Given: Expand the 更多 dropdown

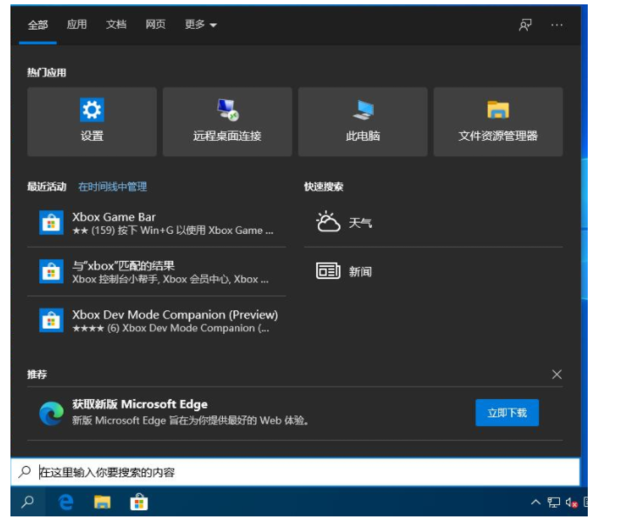Looking at the screenshot, I should coord(201,25).
